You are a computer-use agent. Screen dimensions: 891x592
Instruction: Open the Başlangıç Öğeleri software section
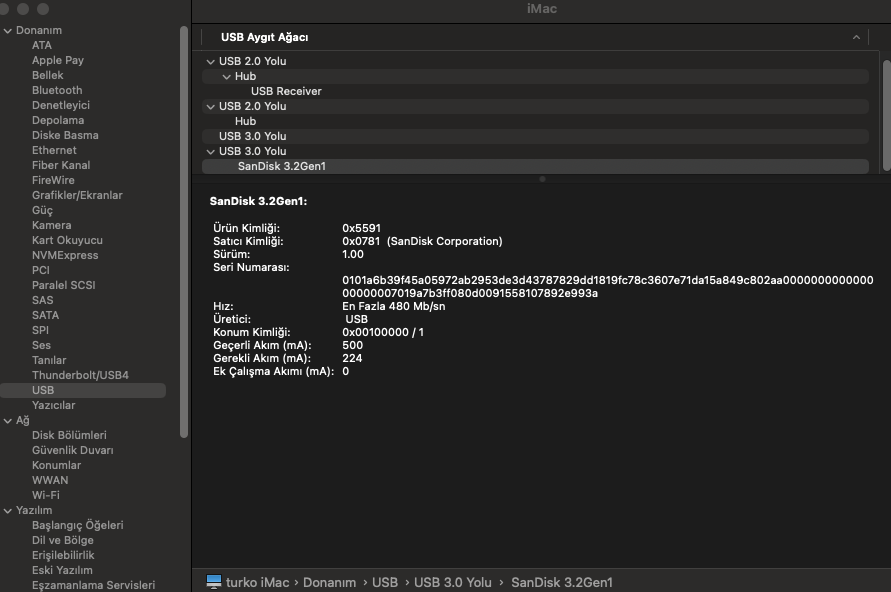pos(77,525)
